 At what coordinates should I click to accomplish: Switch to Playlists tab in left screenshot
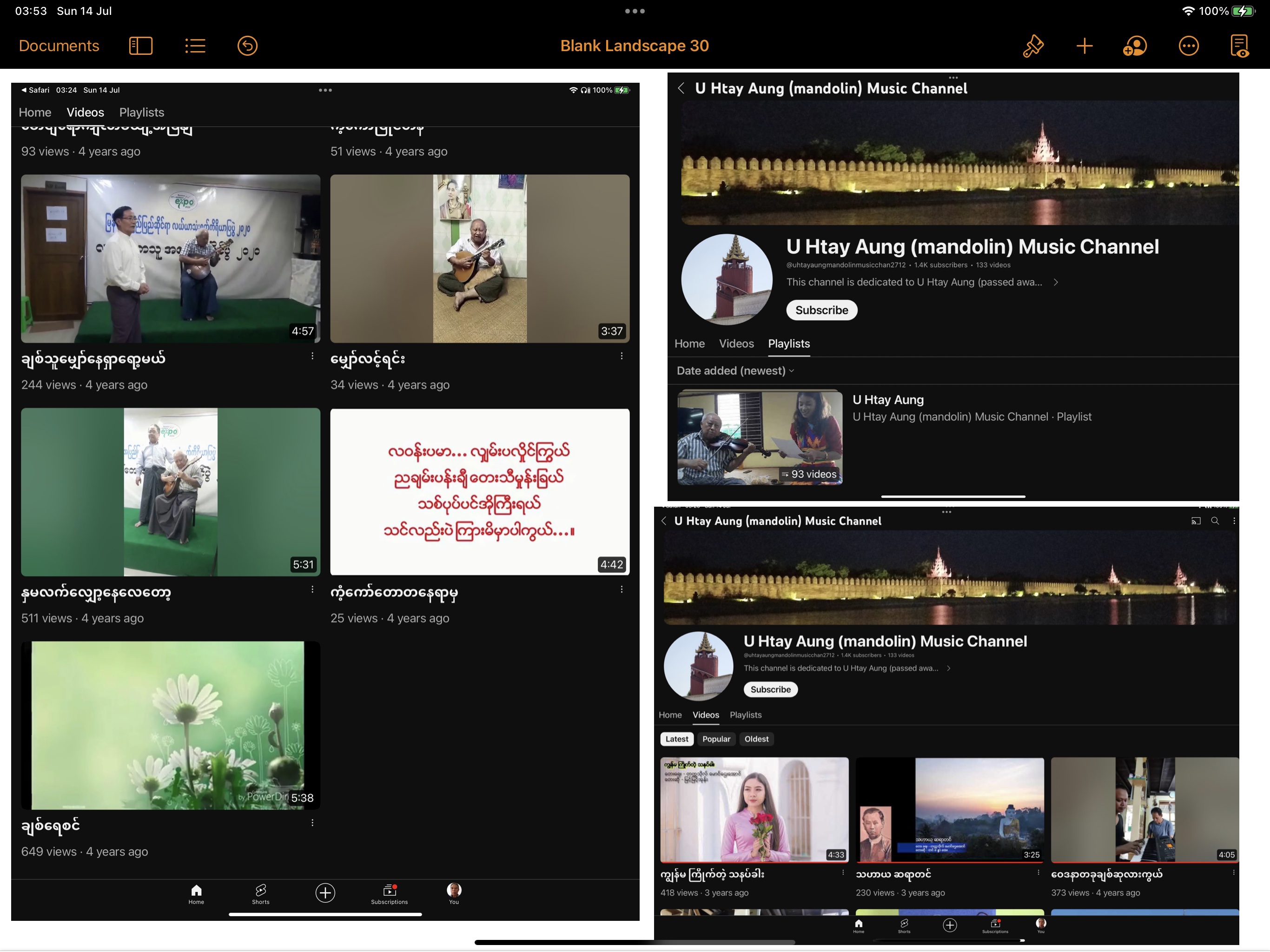pos(141,112)
